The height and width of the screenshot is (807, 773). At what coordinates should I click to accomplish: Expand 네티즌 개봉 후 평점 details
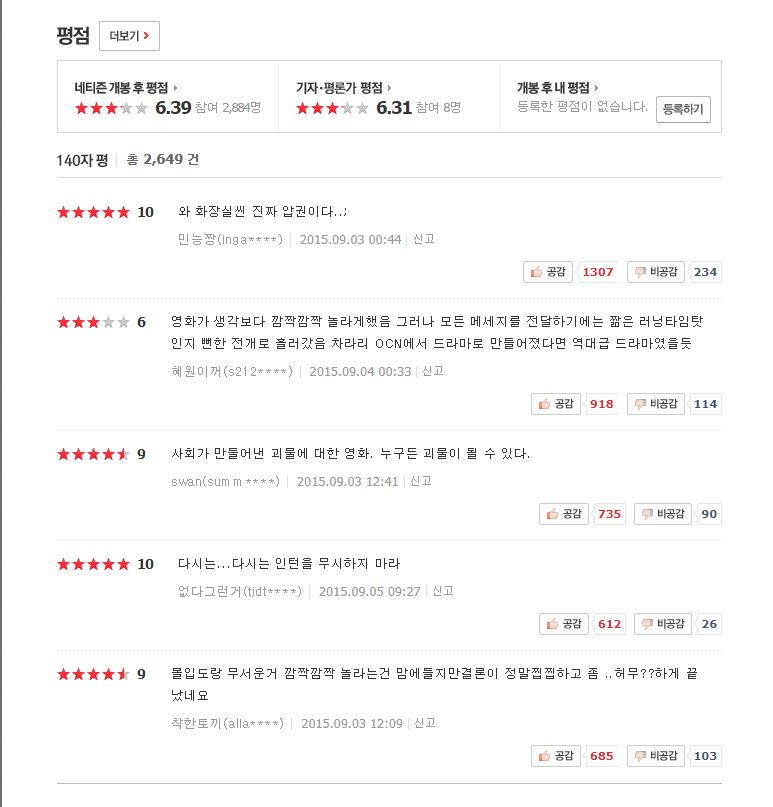(126, 87)
